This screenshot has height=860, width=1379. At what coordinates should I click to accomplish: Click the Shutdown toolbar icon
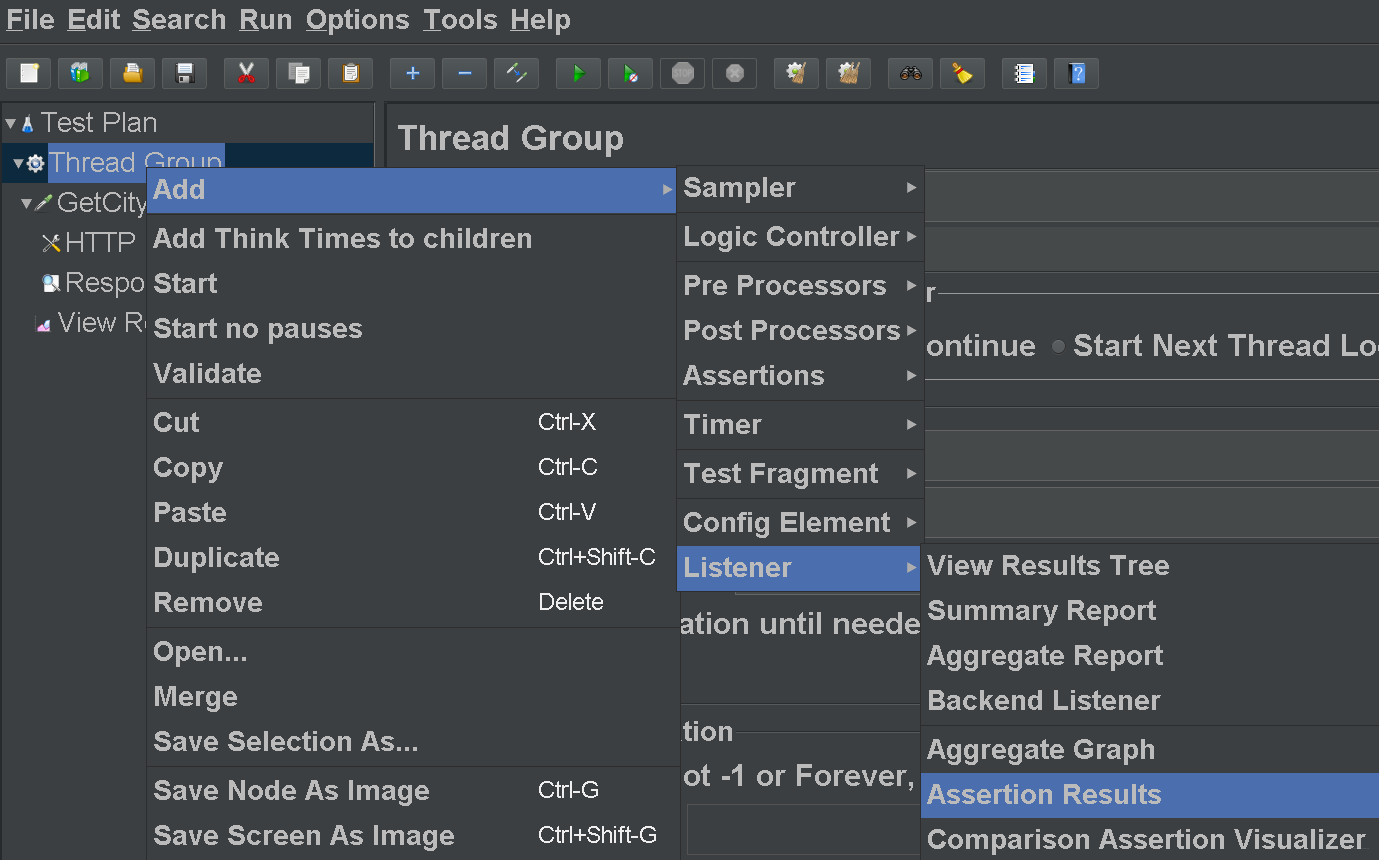734,73
